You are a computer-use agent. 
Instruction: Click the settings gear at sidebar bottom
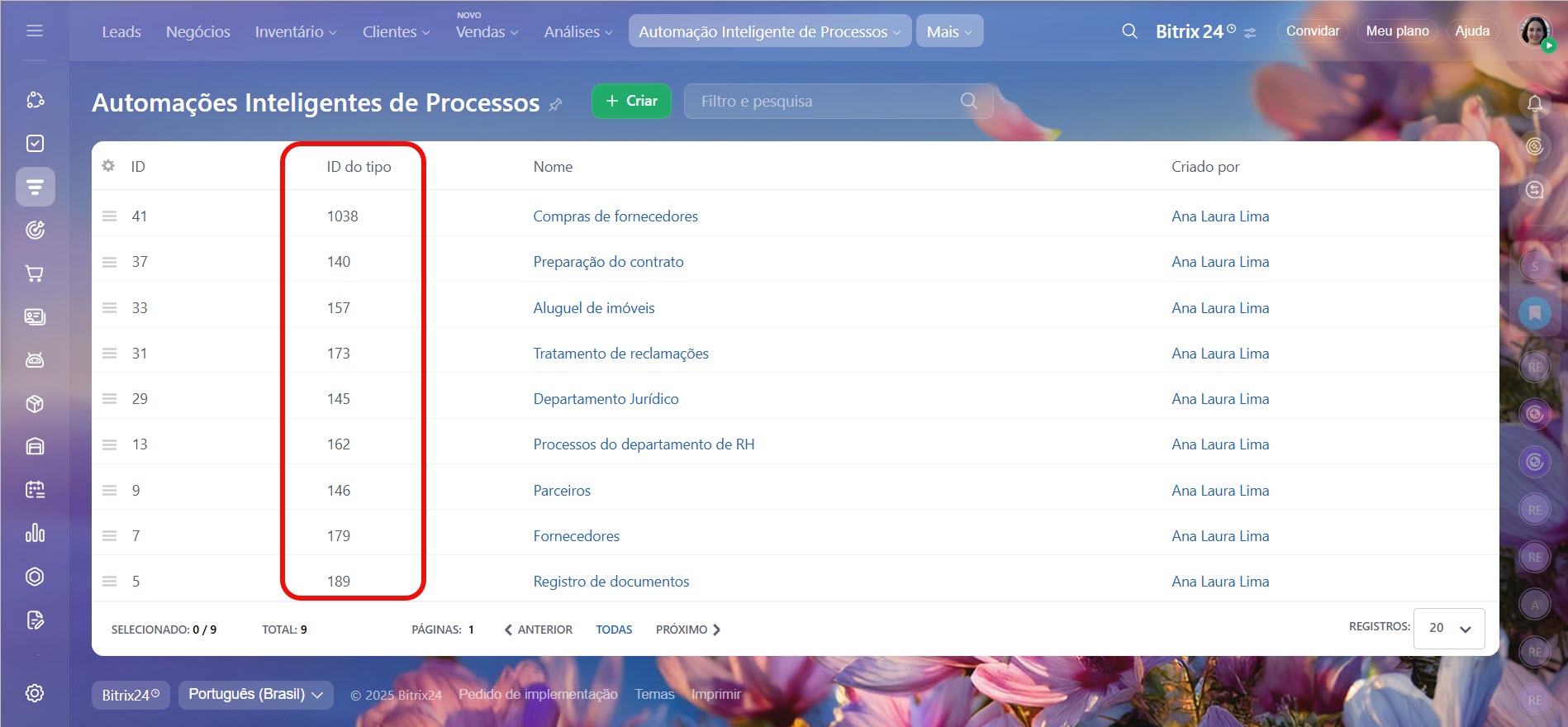35,693
